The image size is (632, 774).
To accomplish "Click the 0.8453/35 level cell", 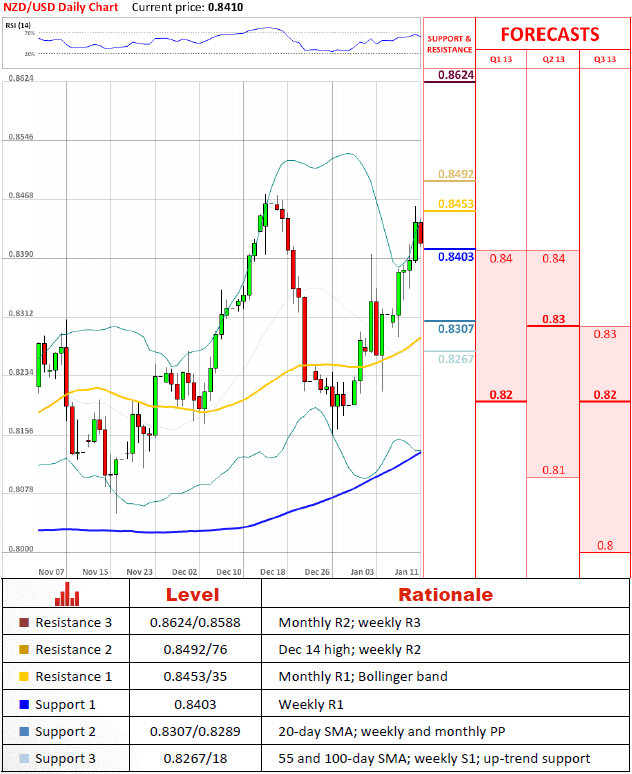I will 195,676.
